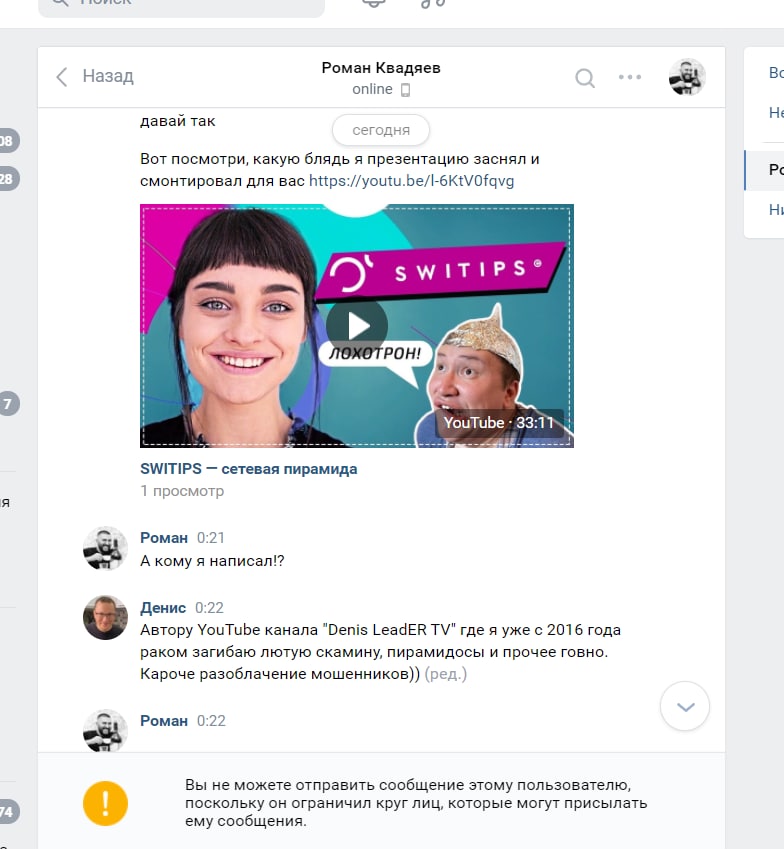Image resolution: width=784 pixels, height=849 pixels.
Task: Click the sidebar counter badge showing 7
Action: coord(9,404)
